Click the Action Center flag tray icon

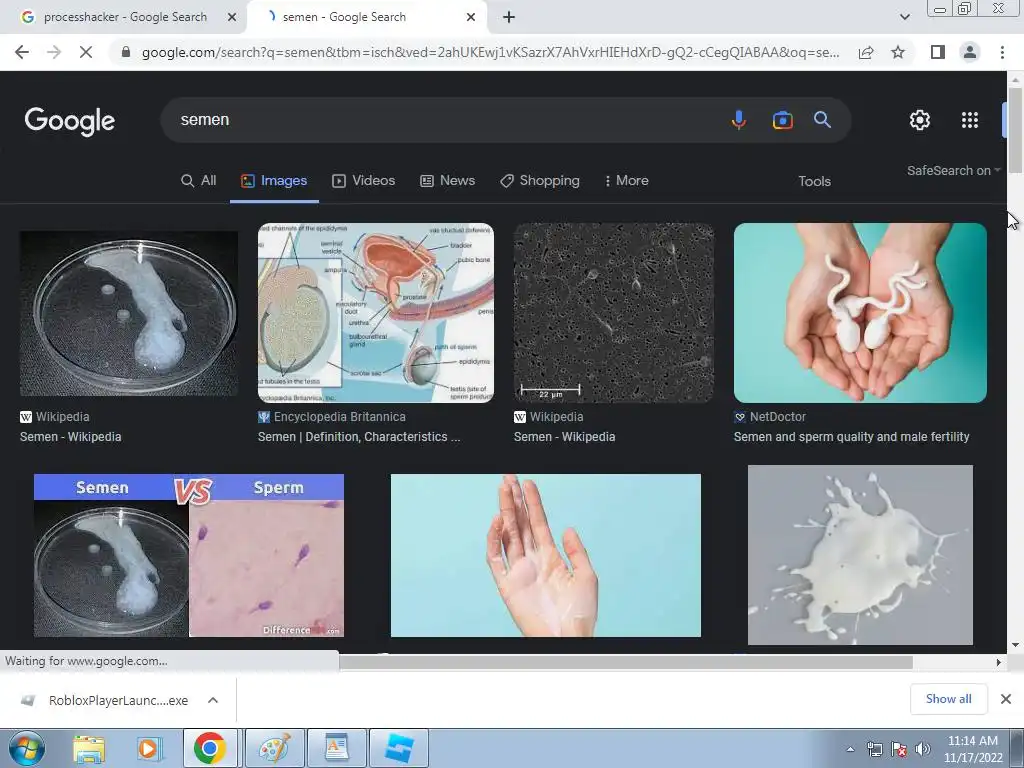pos(899,749)
